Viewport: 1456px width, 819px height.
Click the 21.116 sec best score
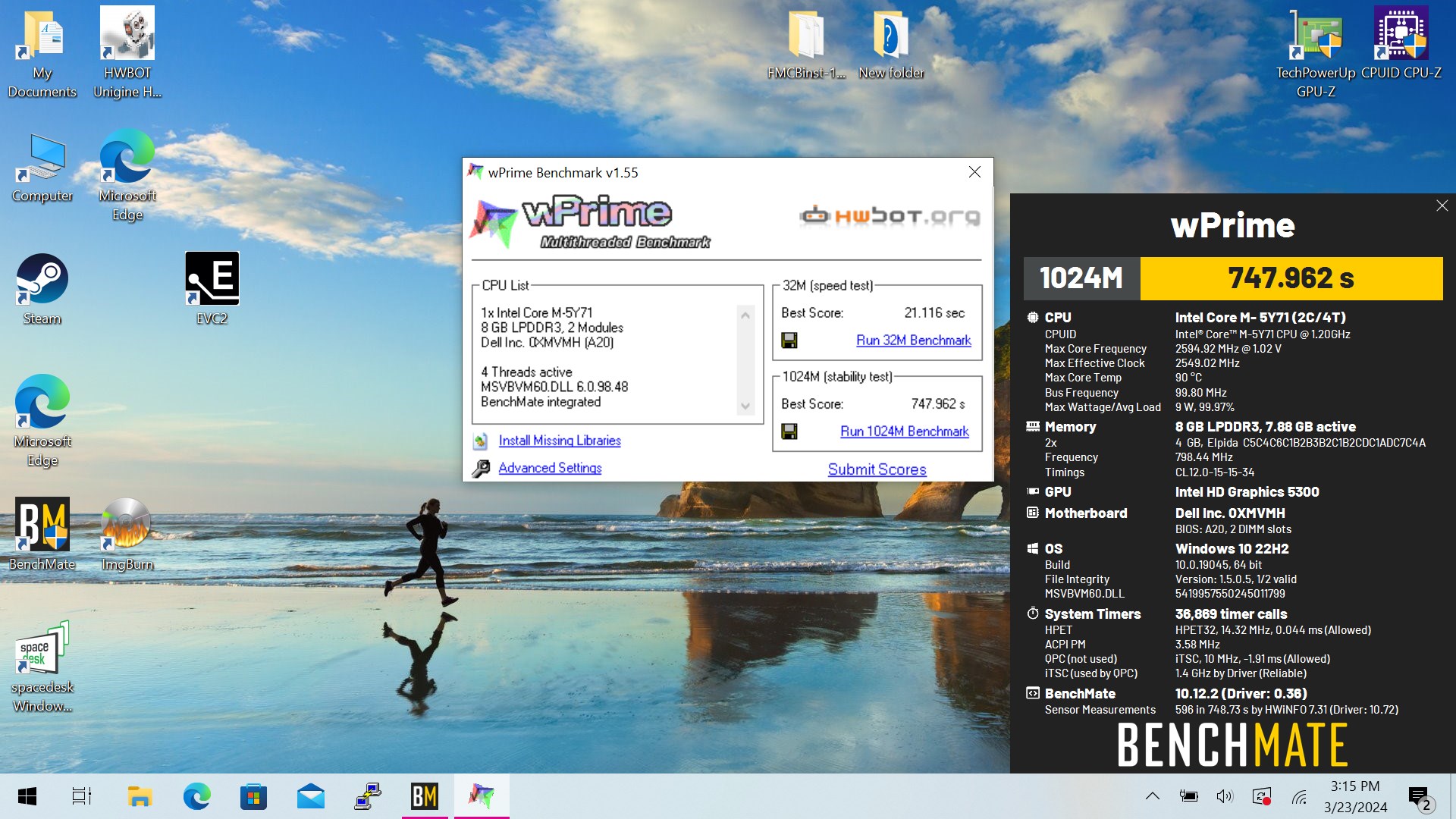pos(934,313)
